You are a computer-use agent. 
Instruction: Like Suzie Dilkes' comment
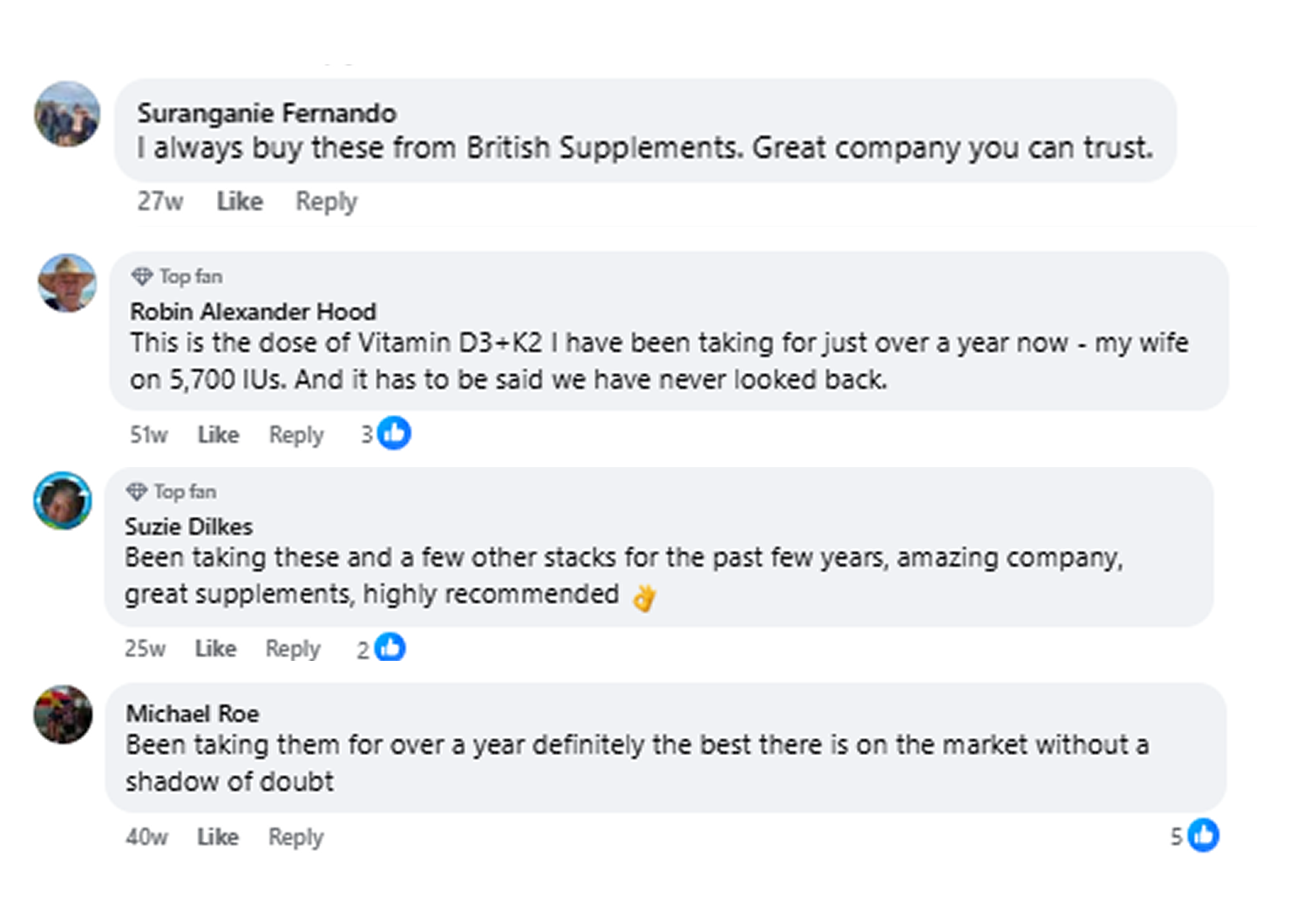(x=215, y=649)
